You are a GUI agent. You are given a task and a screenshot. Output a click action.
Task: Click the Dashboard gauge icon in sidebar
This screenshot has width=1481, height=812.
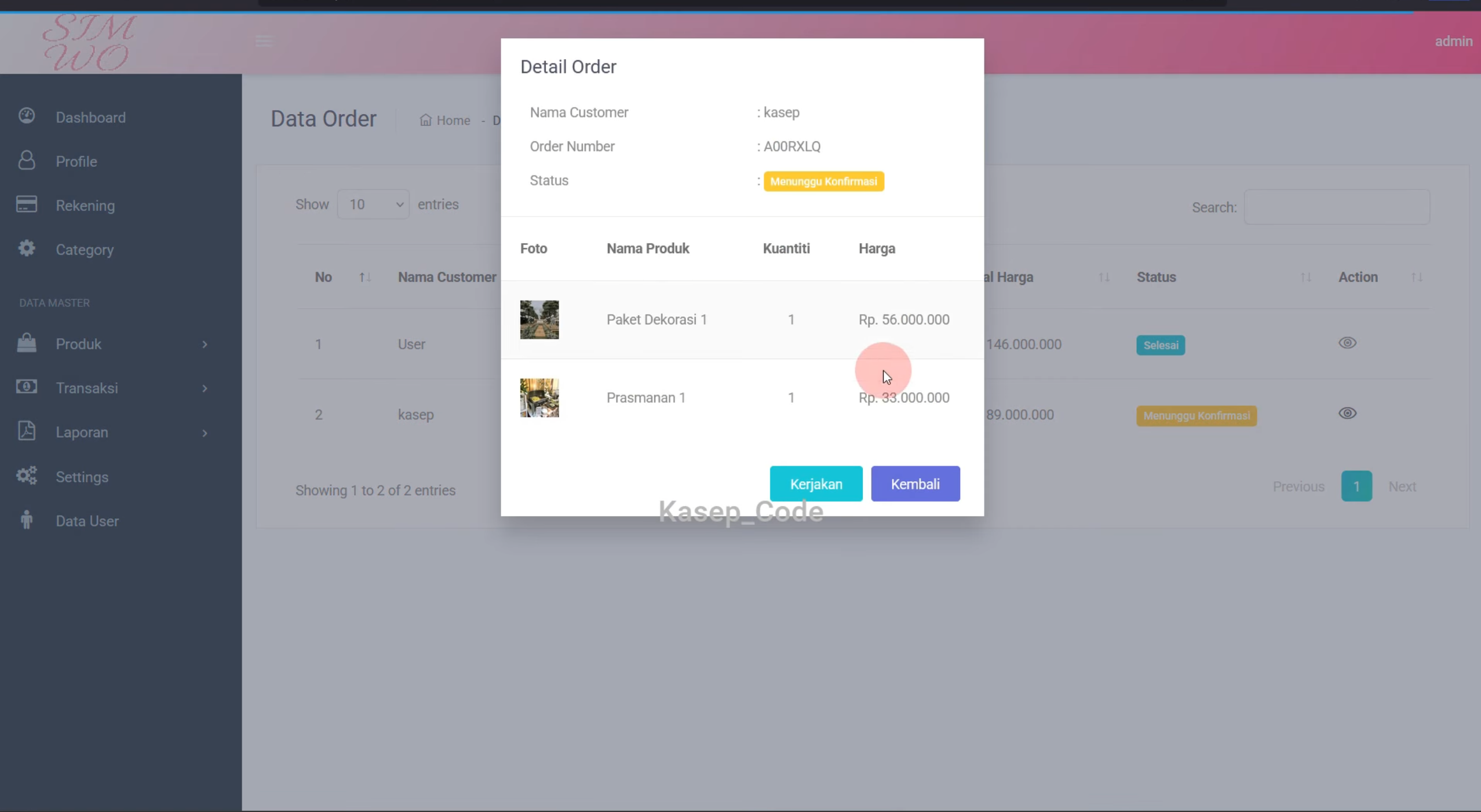27,116
